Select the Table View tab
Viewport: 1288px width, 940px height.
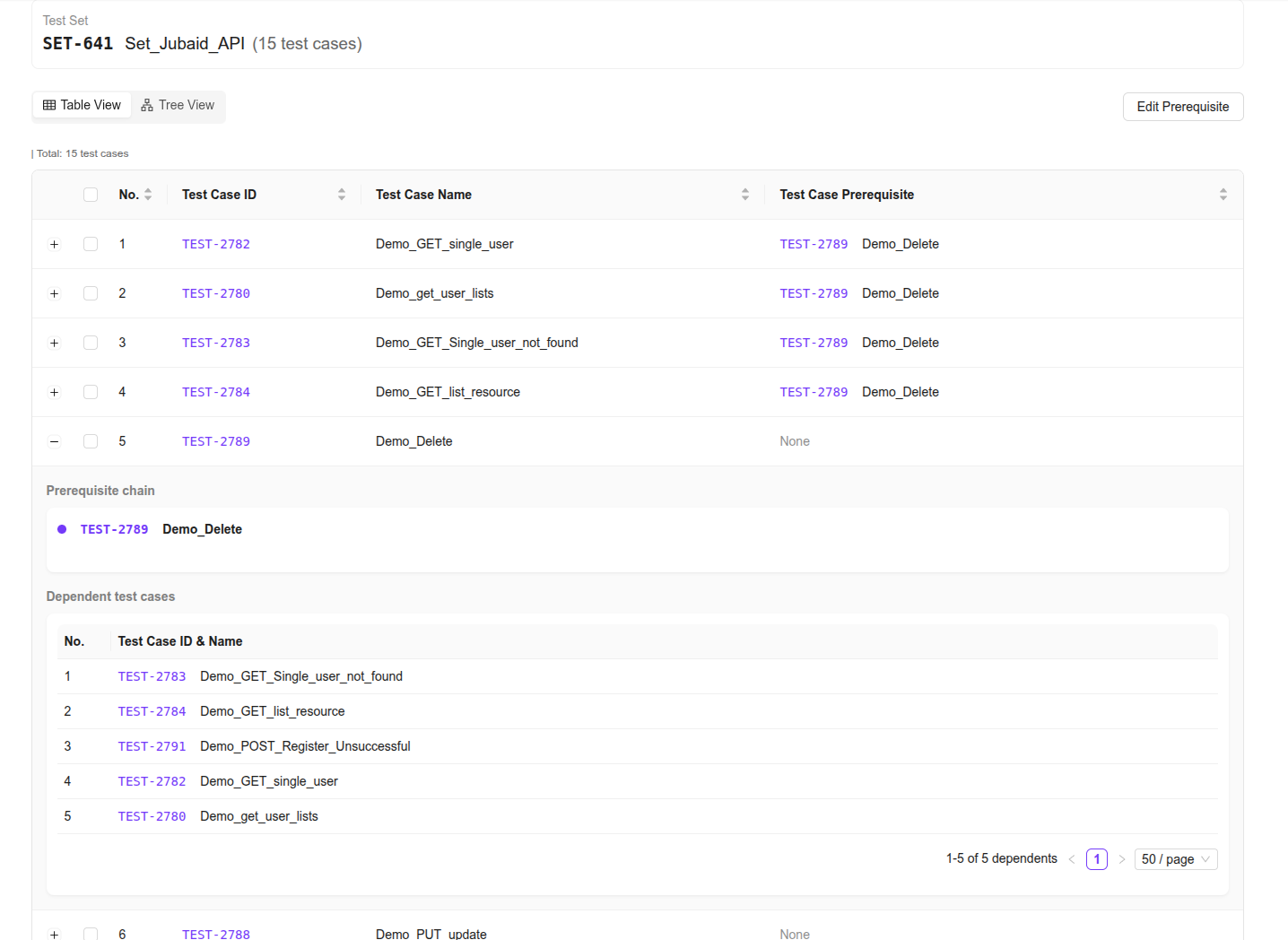[x=83, y=105]
